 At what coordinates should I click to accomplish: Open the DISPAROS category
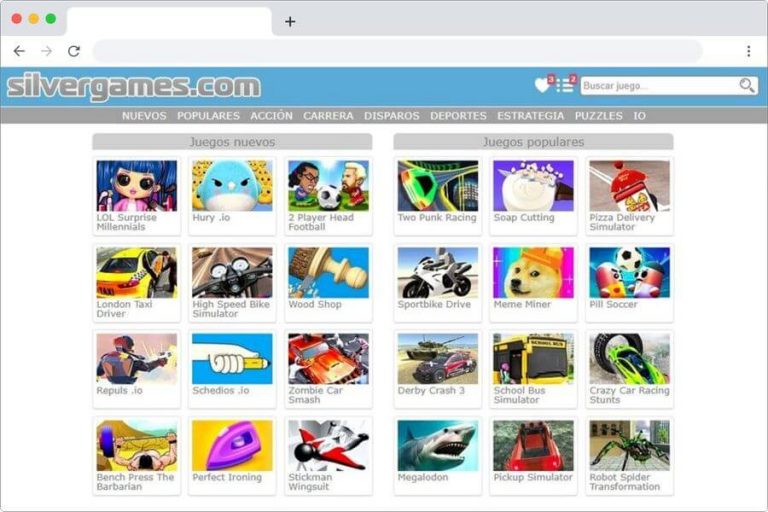[x=391, y=116]
